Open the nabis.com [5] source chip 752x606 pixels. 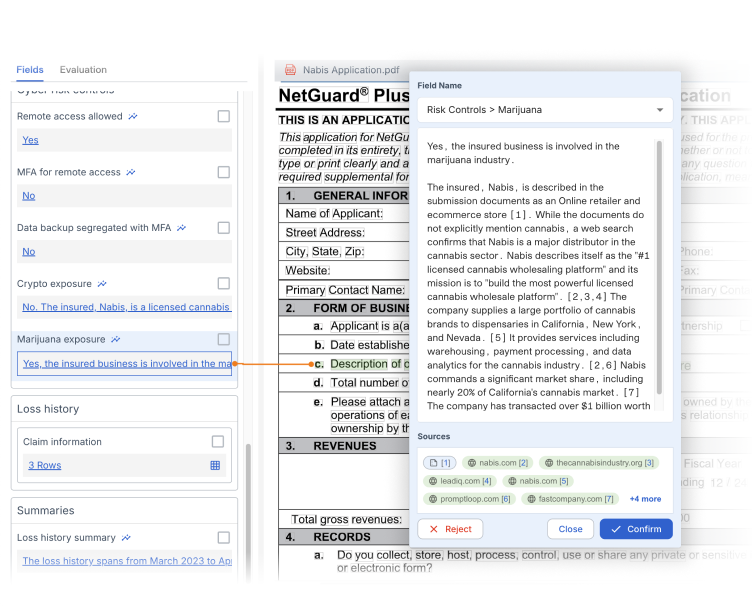point(538,481)
